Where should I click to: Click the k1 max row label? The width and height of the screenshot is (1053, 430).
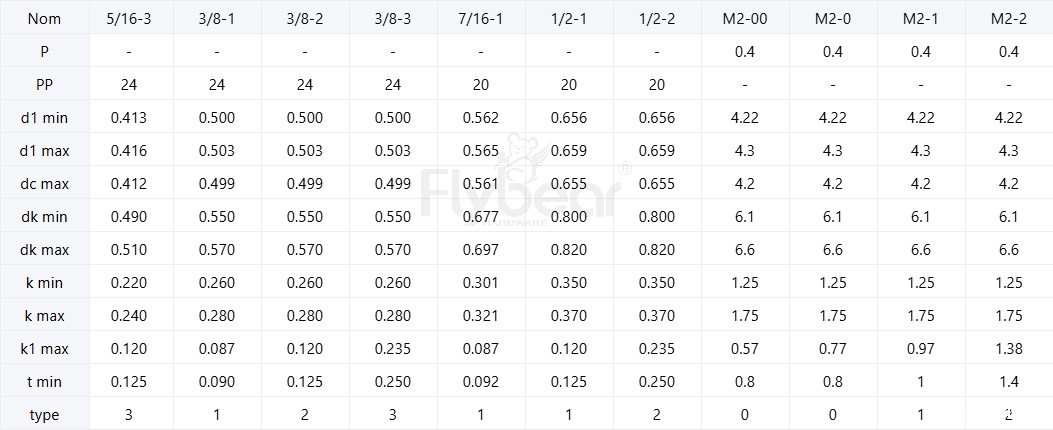coord(44,349)
